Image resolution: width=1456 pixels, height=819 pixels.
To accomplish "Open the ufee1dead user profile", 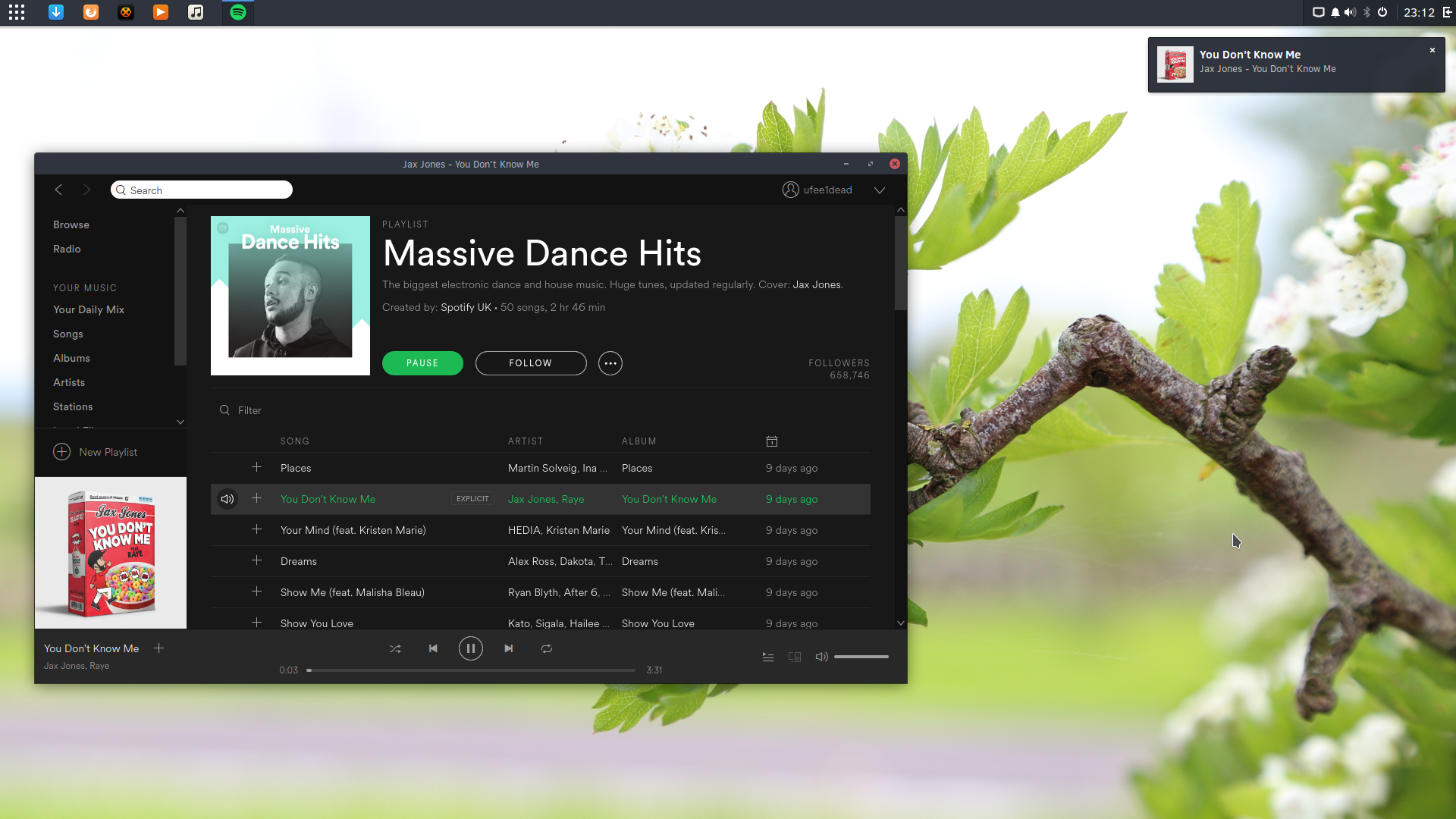I will click(817, 190).
